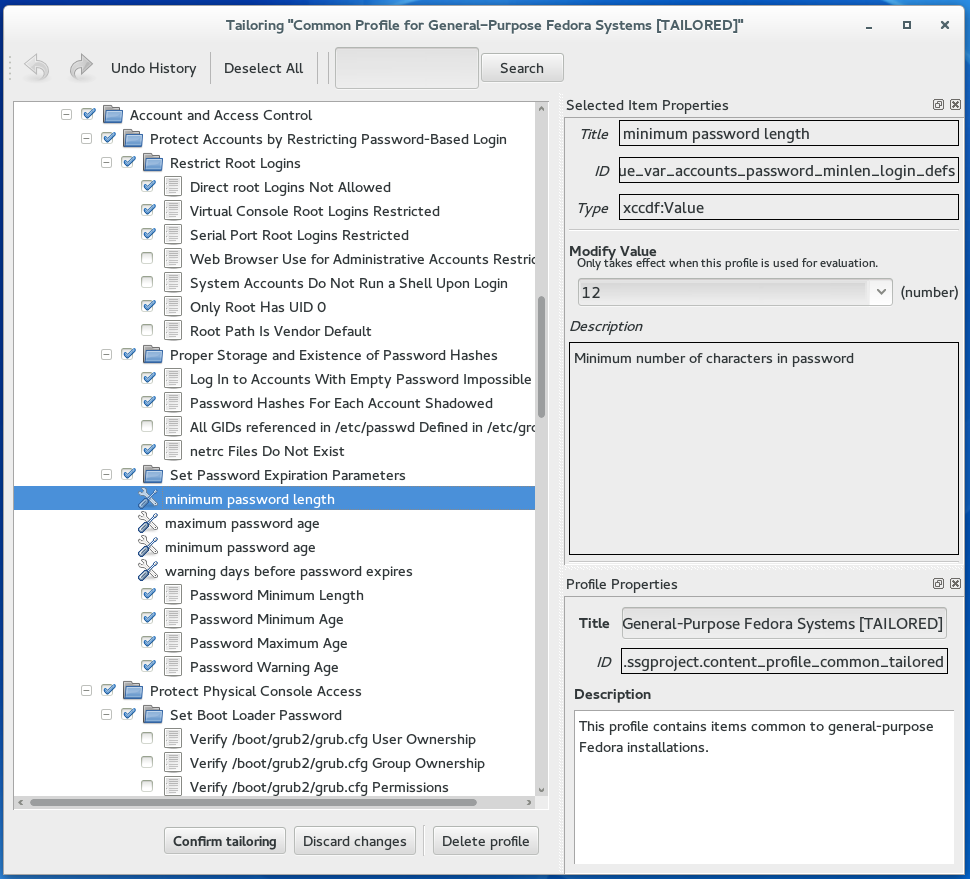This screenshot has width=970, height=879.
Task: Click the folder icon for Protect Physical Console Access
Action: [x=133, y=691]
